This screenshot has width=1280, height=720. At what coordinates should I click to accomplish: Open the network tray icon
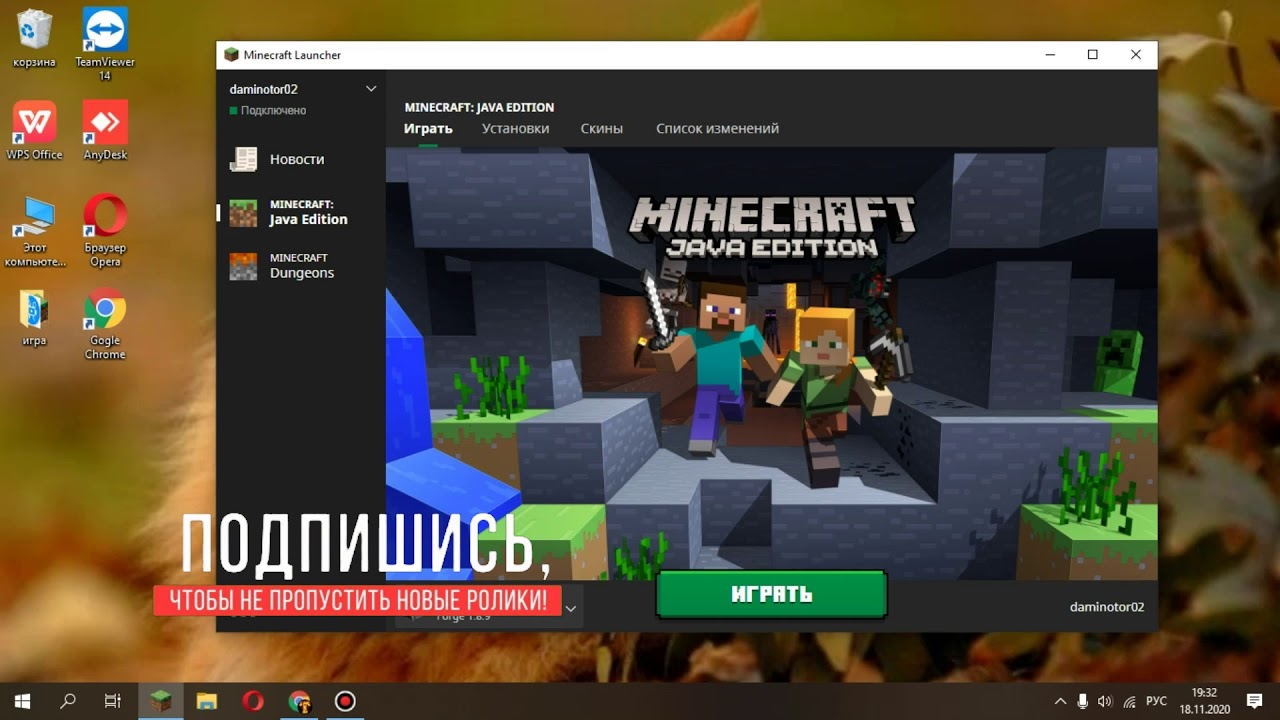pyautogui.click(x=1129, y=701)
